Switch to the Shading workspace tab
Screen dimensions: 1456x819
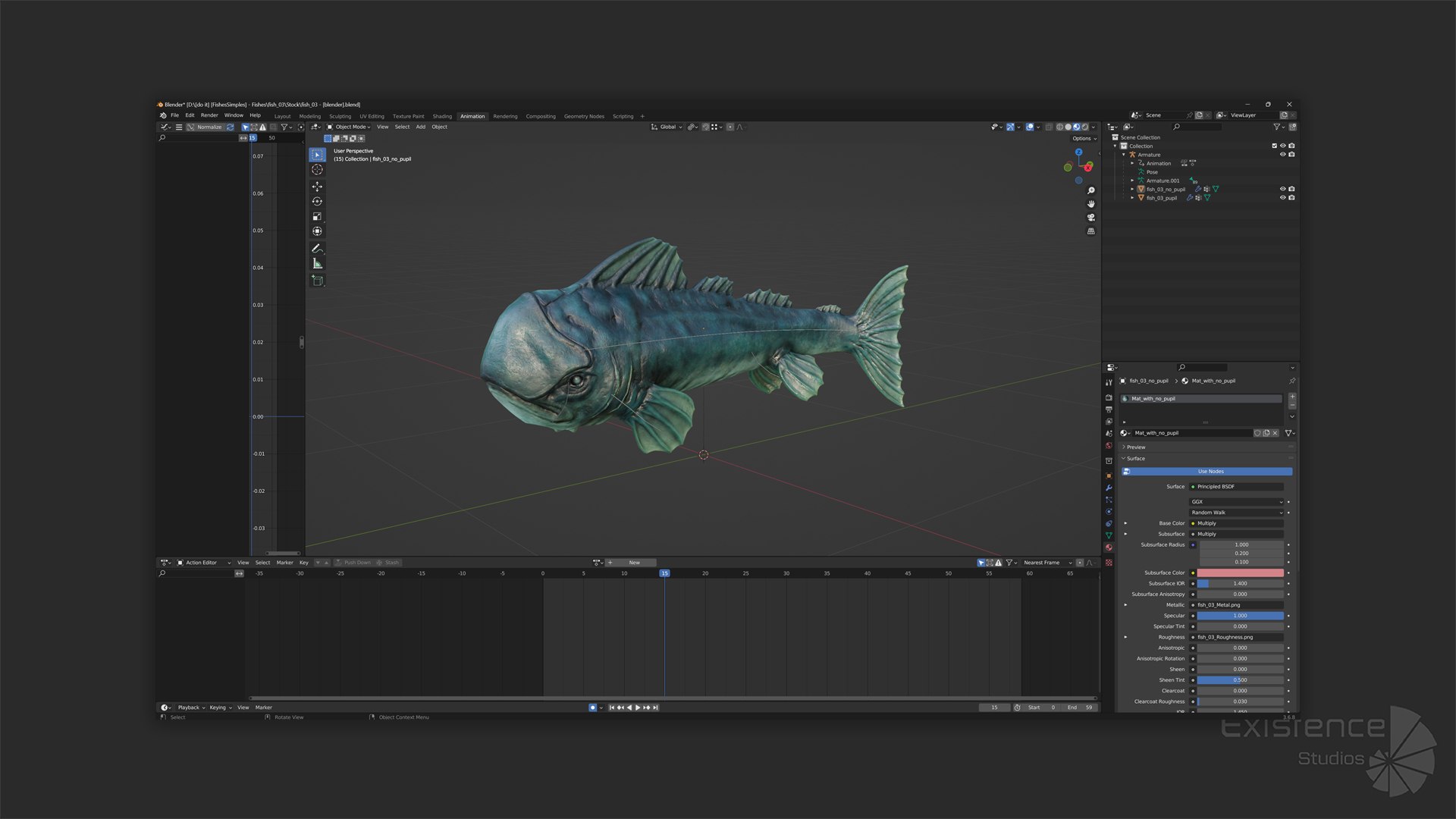[442, 117]
